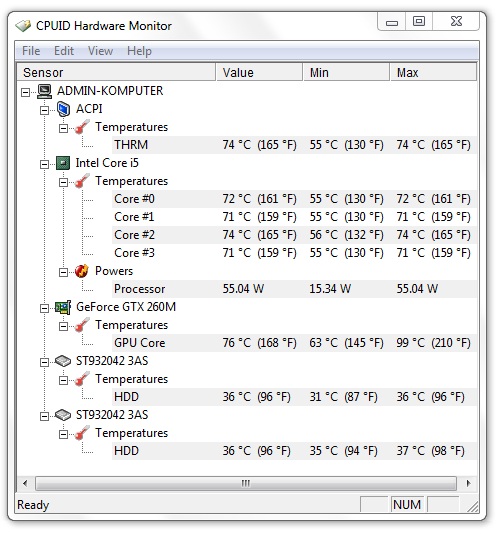The height and width of the screenshot is (534, 503).
Task: Click the first ST932042 3AS drive icon
Action: [63, 361]
